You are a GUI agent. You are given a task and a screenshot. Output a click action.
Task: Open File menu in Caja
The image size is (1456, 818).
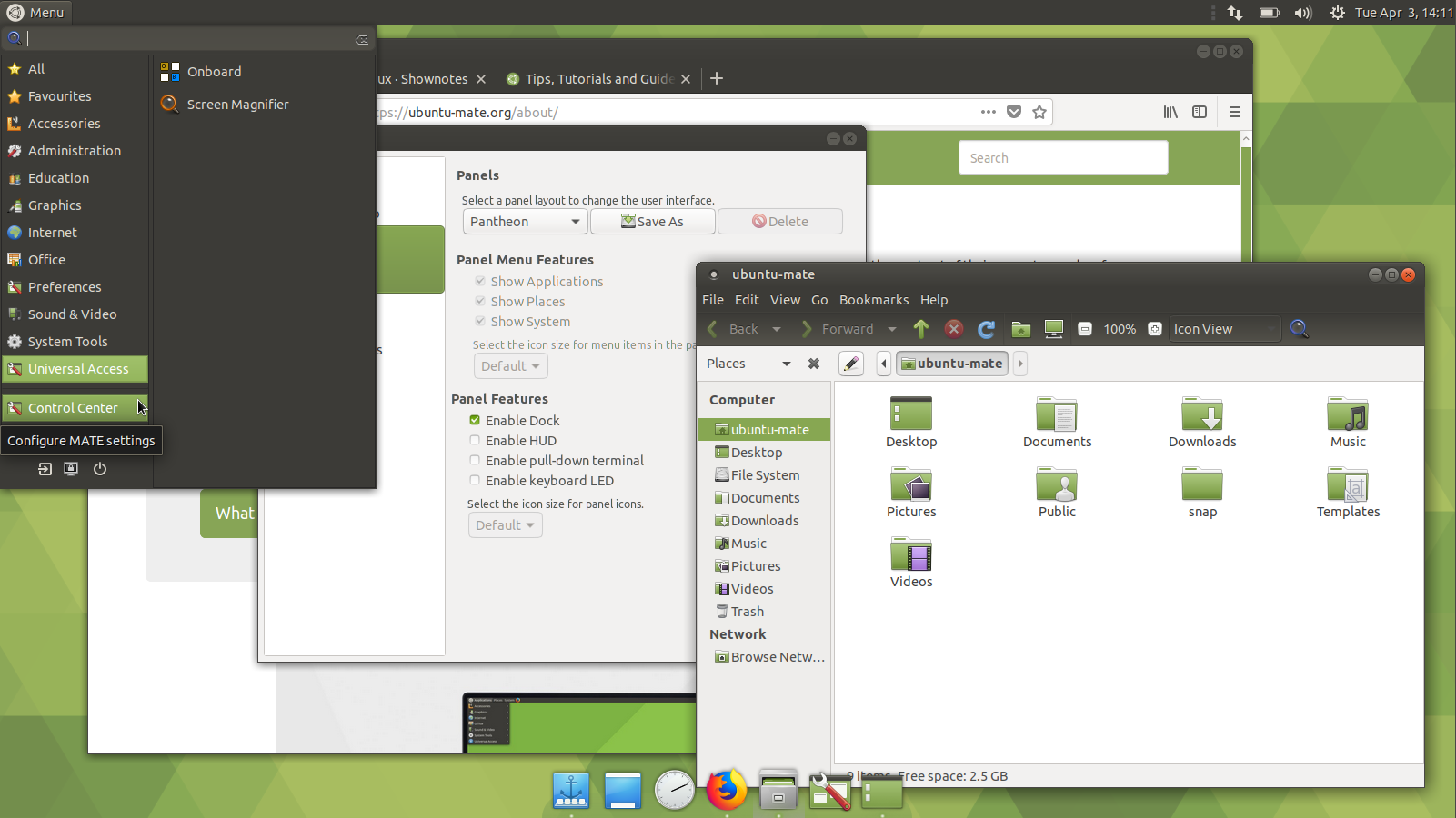713,300
